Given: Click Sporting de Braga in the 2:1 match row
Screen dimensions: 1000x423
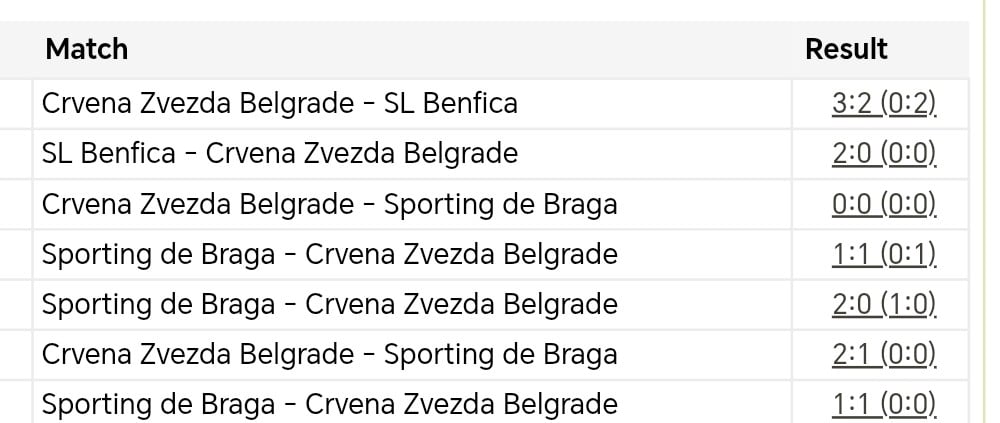Looking at the screenshot, I should pyautogui.click(x=500, y=354).
